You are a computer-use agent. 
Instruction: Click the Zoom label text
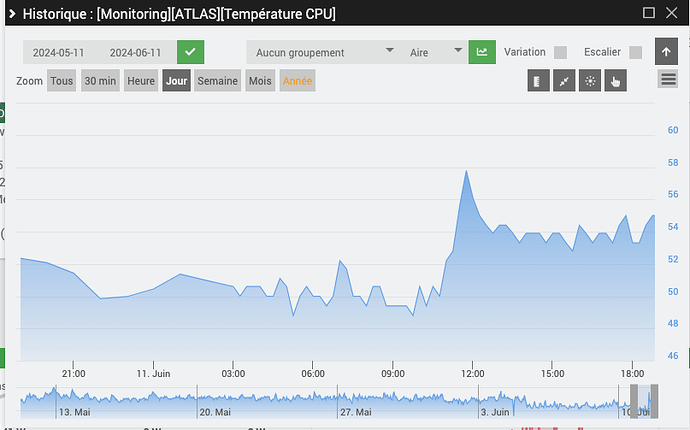(29, 81)
